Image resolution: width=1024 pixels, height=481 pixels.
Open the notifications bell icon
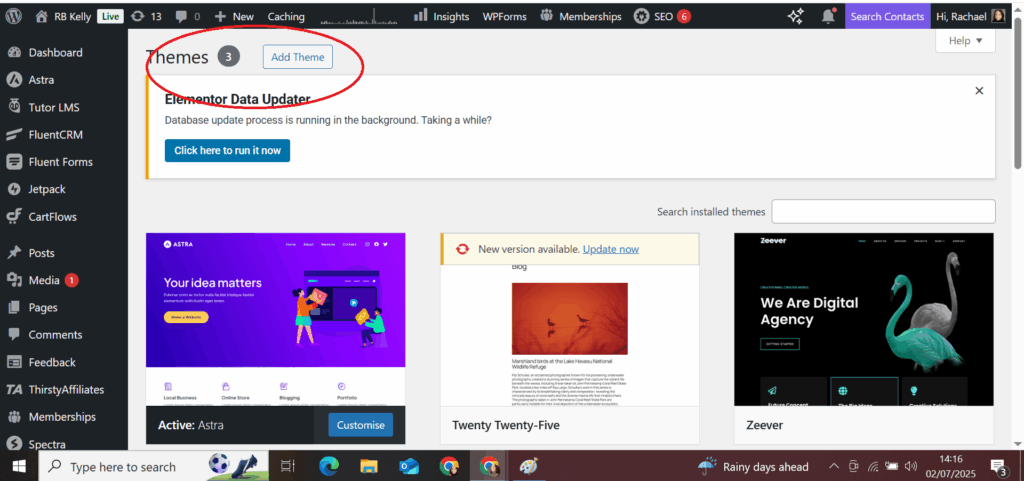point(828,16)
